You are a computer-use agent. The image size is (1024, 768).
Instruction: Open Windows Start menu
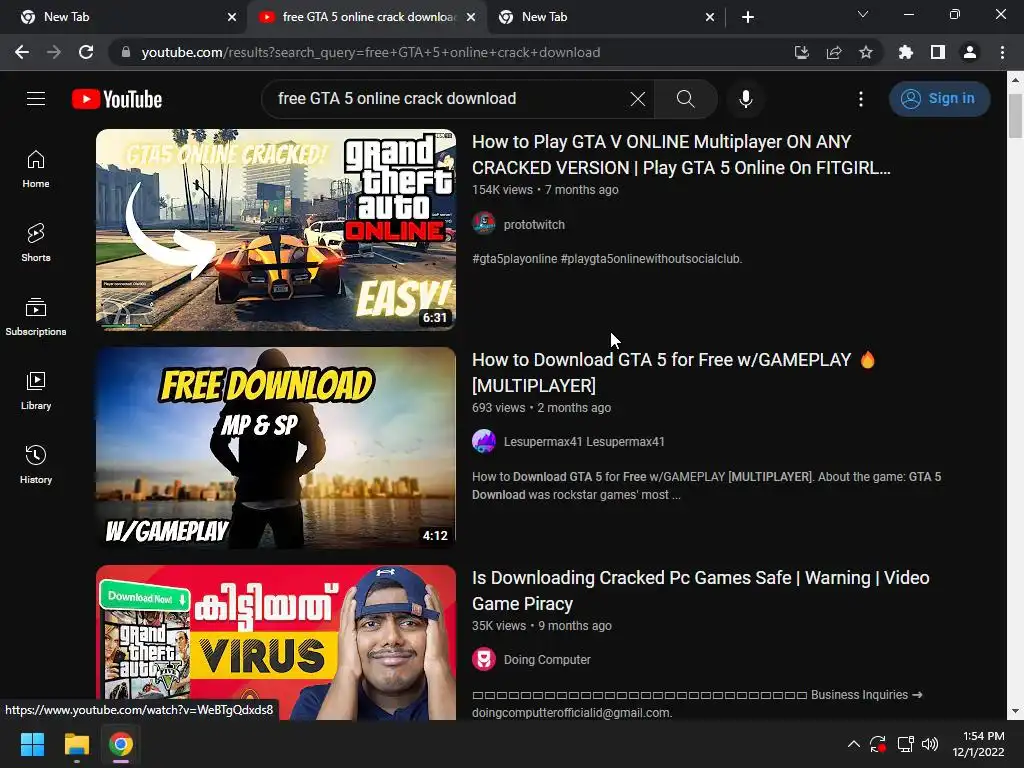pyautogui.click(x=32, y=744)
